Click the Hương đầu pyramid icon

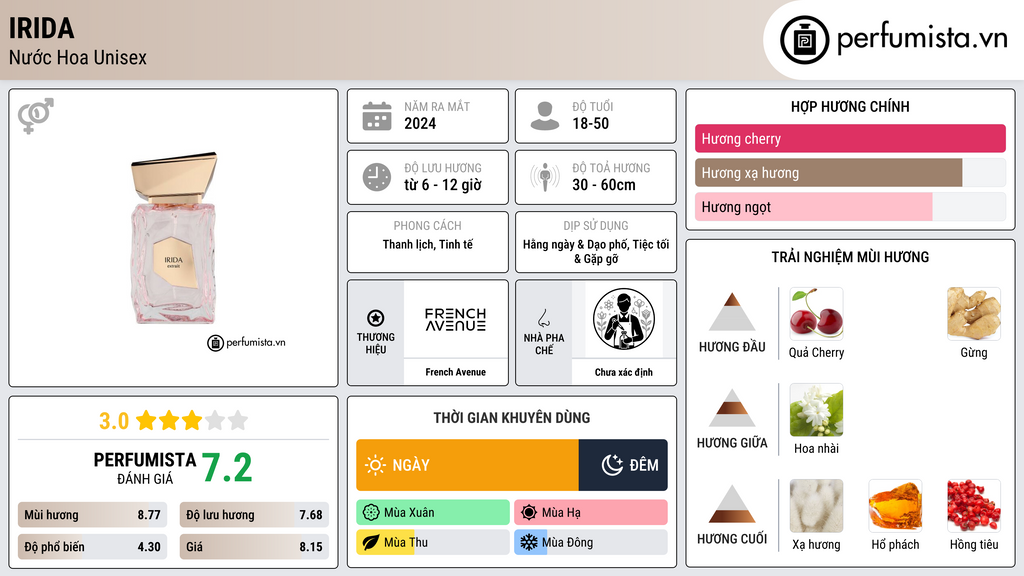732,312
